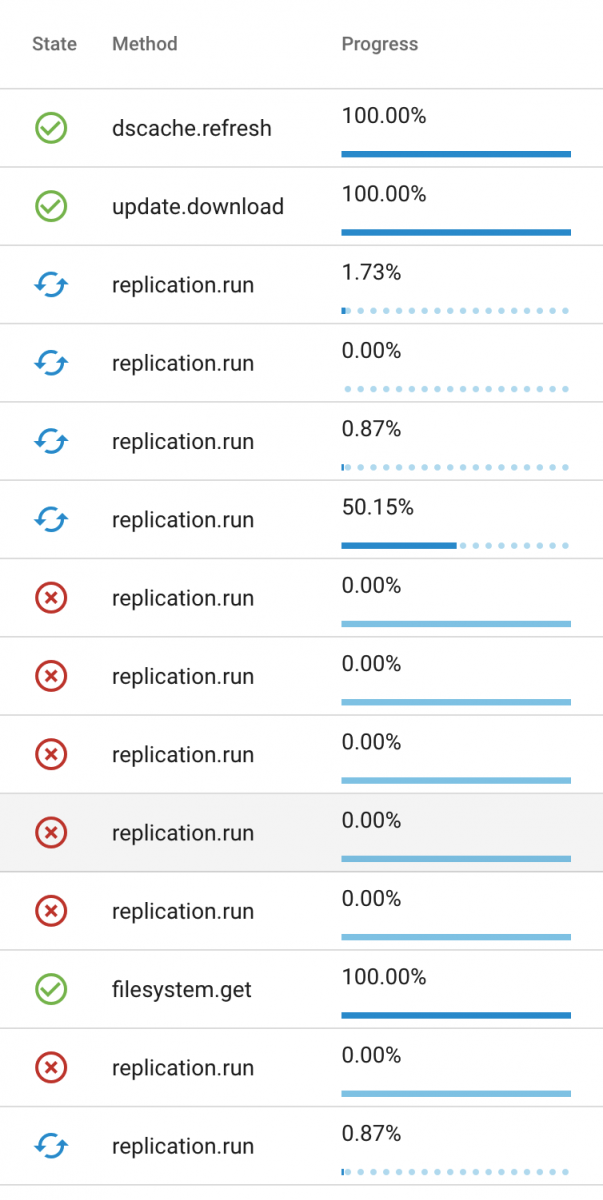Select the replication.run label in the 50.15% row

183,520
